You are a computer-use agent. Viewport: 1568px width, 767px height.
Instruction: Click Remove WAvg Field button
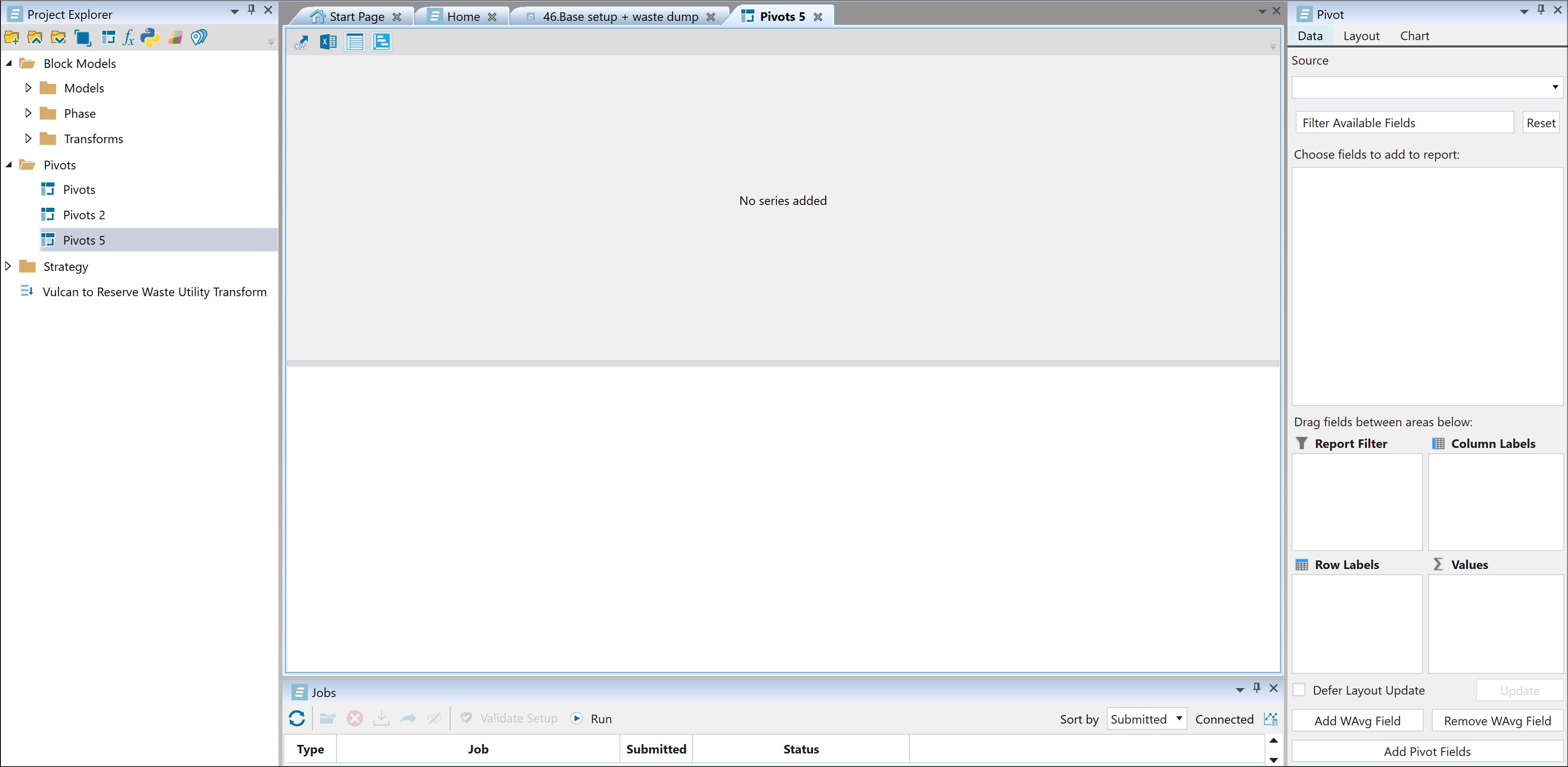(1497, 721)
